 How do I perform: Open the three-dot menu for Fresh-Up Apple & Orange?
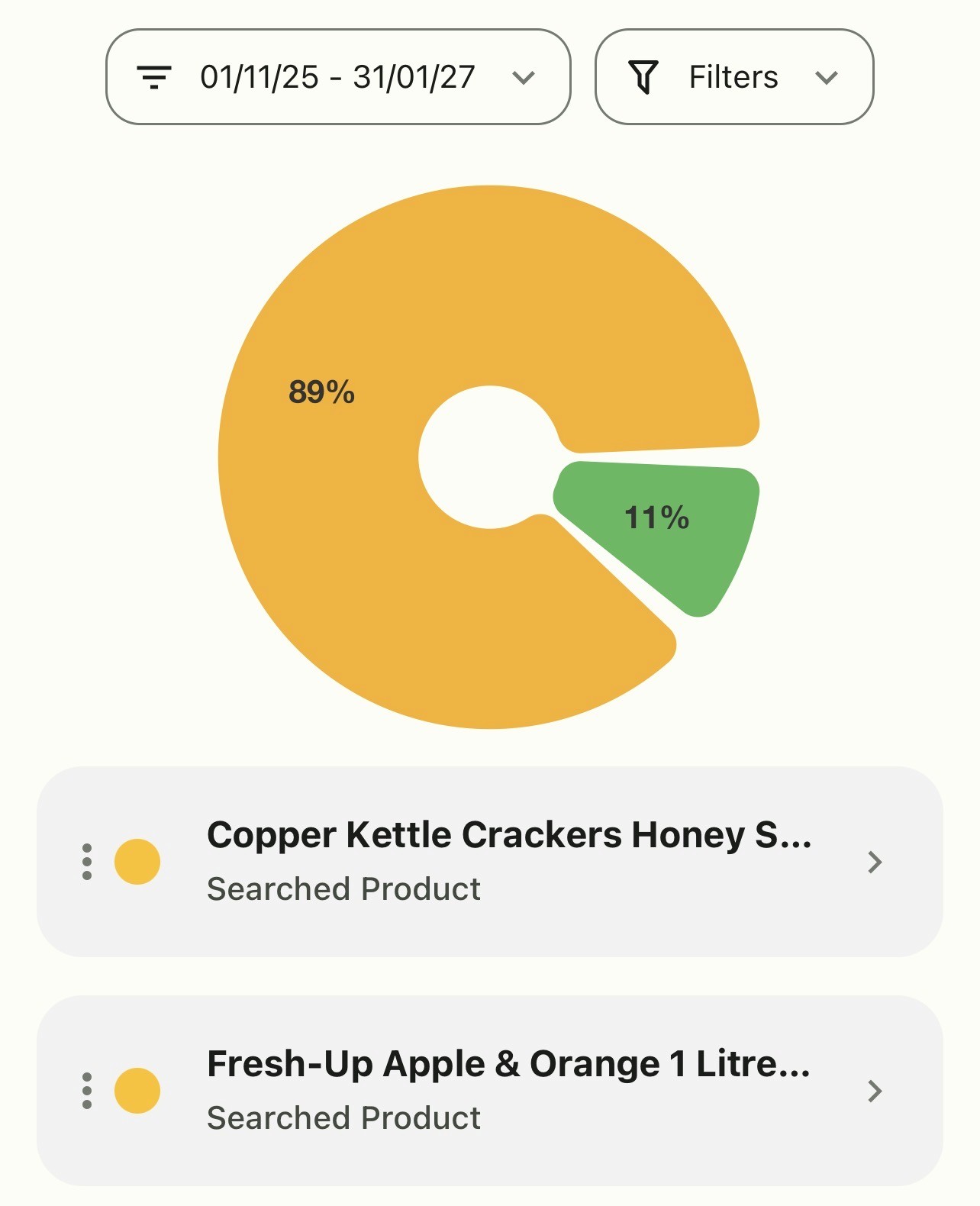coord(87,1091)
